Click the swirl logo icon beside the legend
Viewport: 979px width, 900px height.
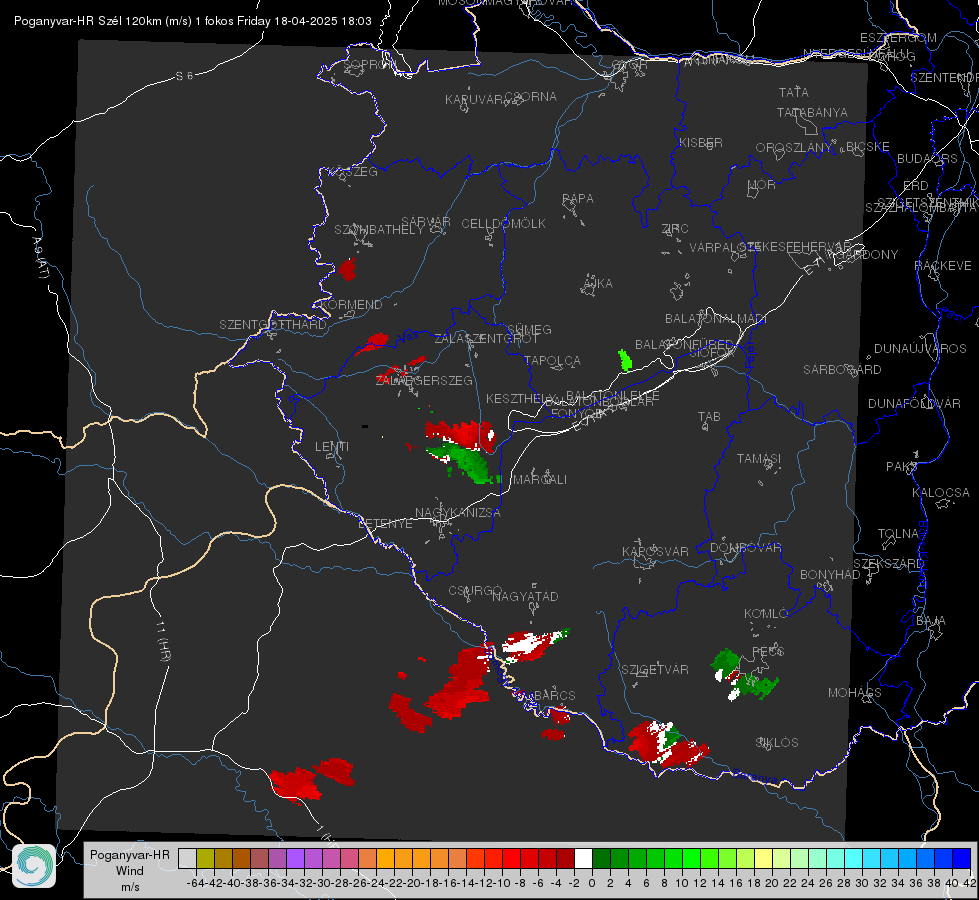pos(34,866)
